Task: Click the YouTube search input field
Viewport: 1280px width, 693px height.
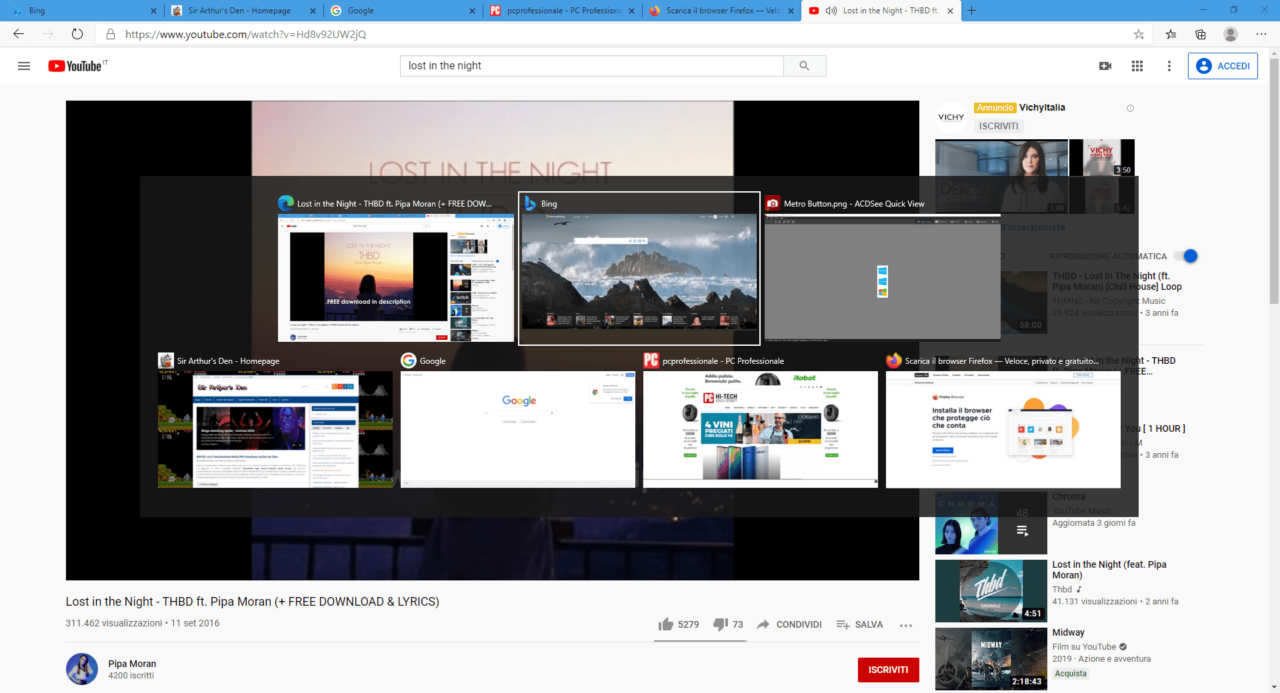Action: tap(592, 66)
